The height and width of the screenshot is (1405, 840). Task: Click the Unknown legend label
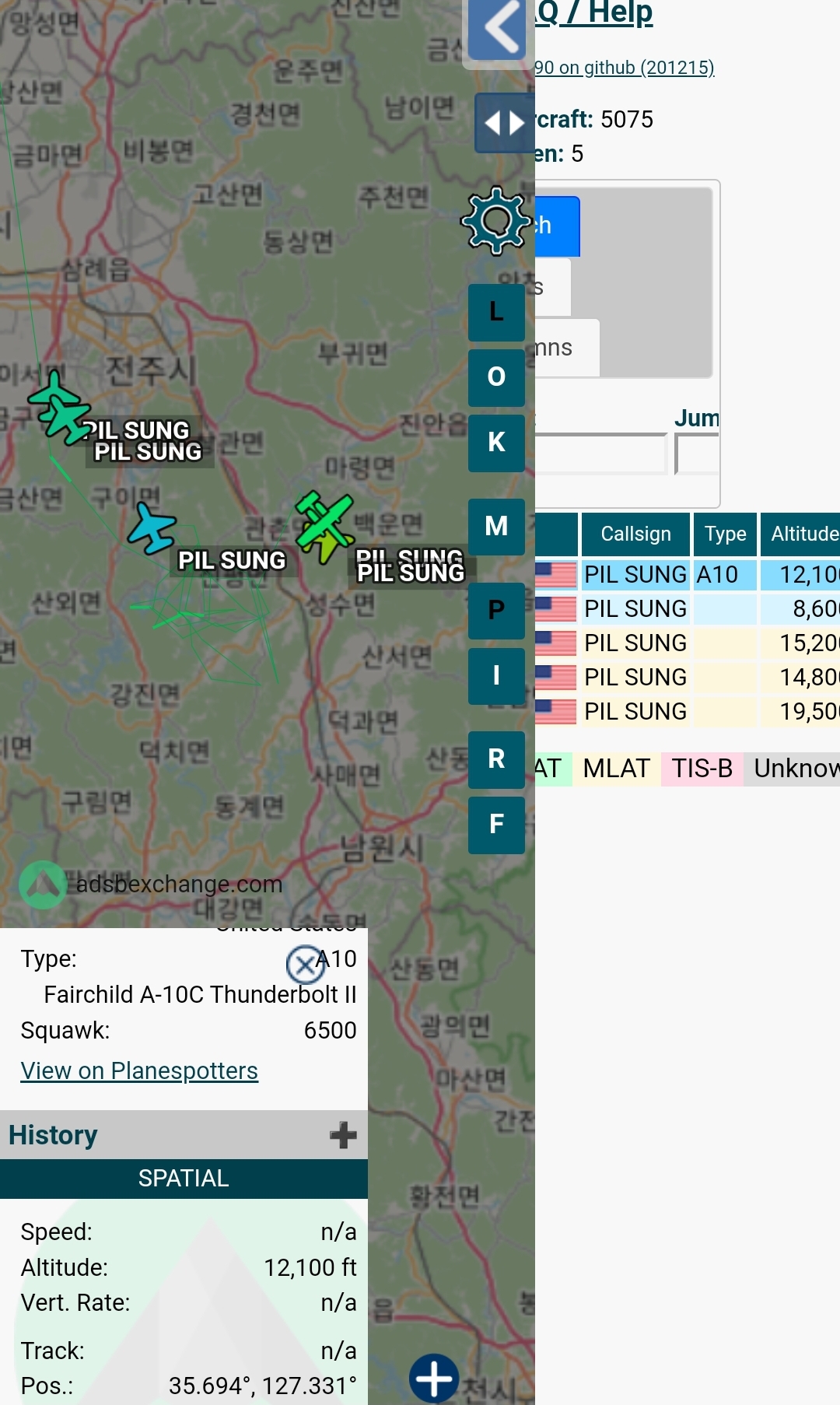[793, 769]
